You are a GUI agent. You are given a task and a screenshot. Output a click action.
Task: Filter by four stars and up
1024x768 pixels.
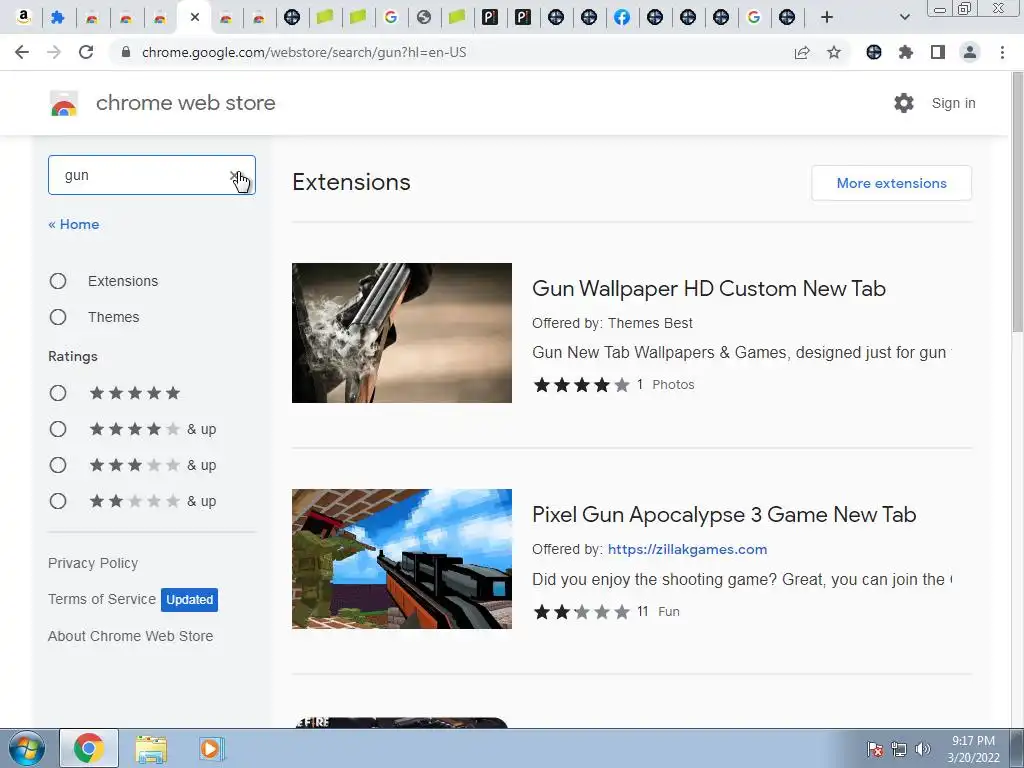point(58,429)
